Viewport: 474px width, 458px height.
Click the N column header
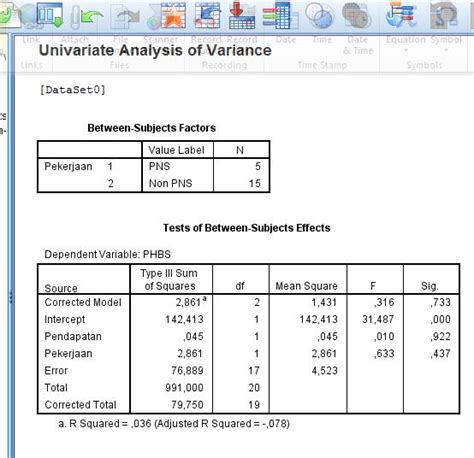[x=240, y=150]
